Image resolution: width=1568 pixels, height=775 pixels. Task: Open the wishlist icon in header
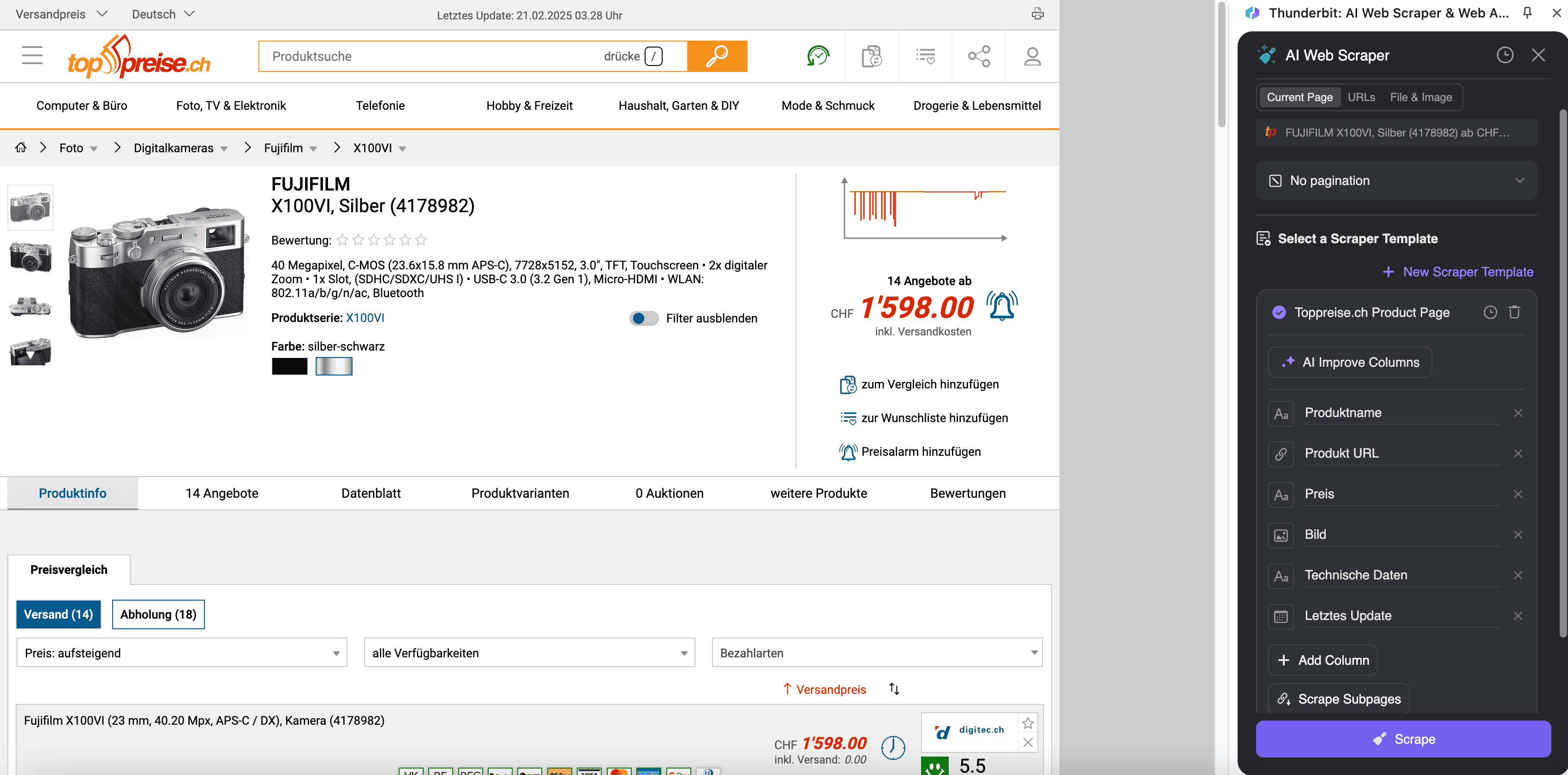tap(925, 56)
